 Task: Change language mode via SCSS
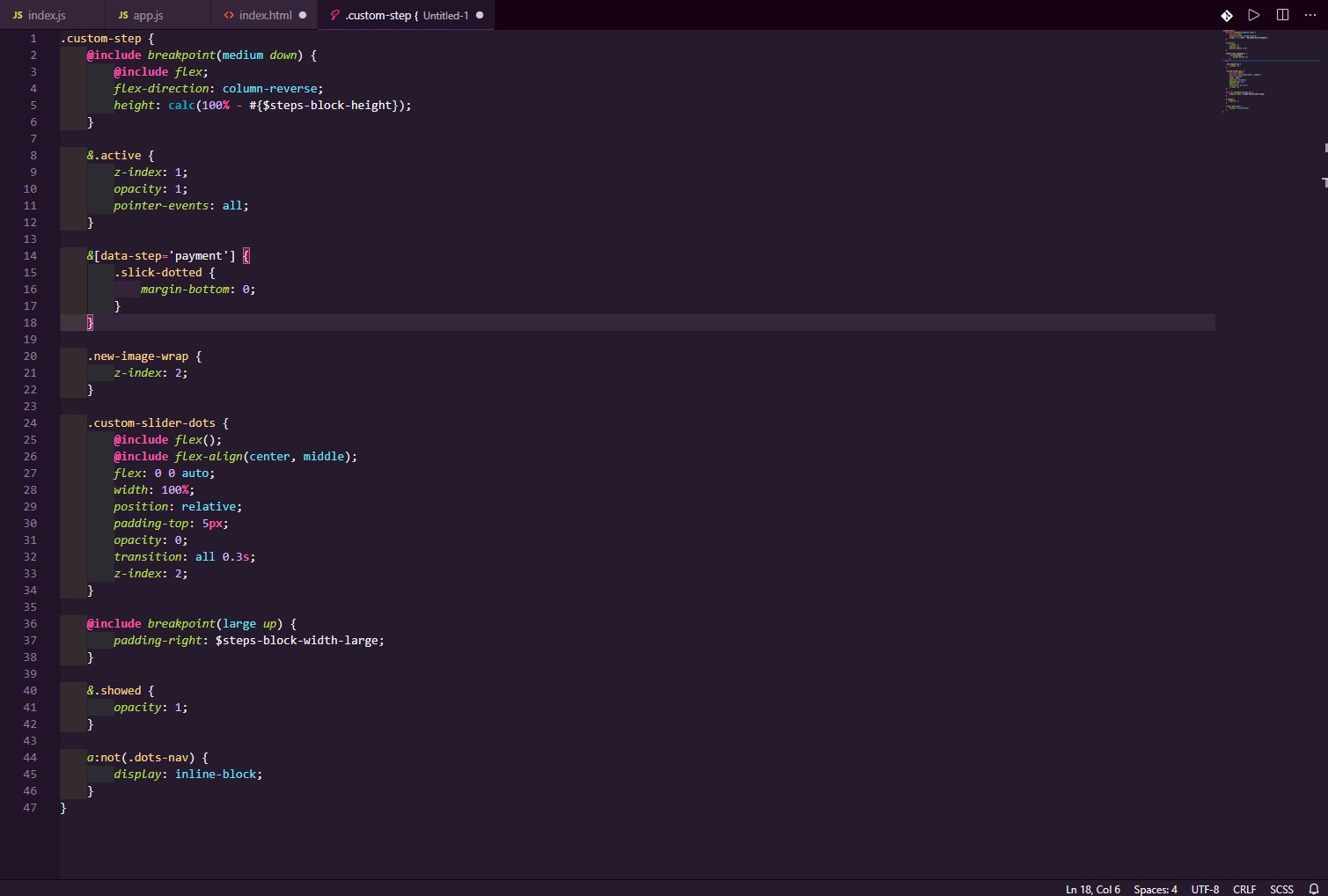click(x=1281, y=889)
